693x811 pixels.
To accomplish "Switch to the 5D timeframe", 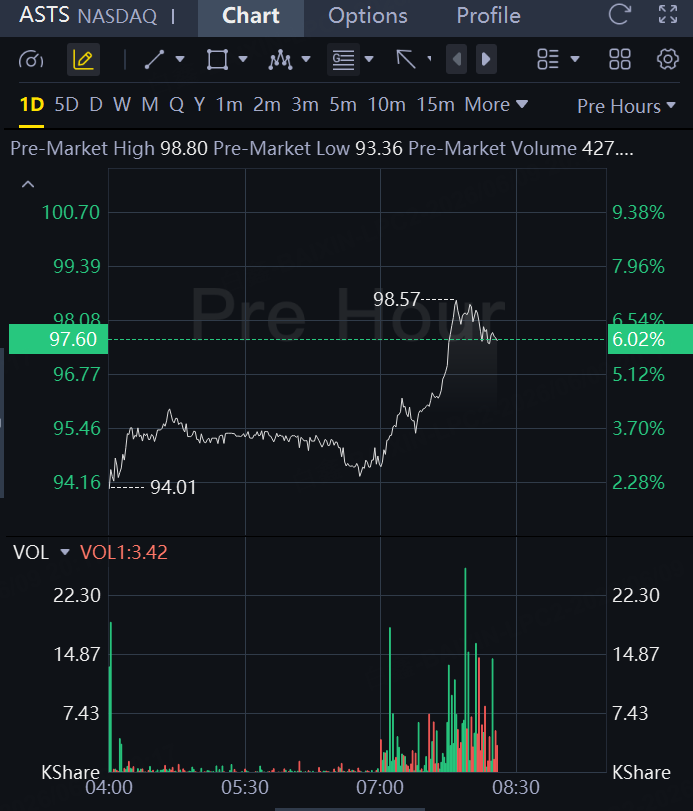I will (x=67, y=105).
